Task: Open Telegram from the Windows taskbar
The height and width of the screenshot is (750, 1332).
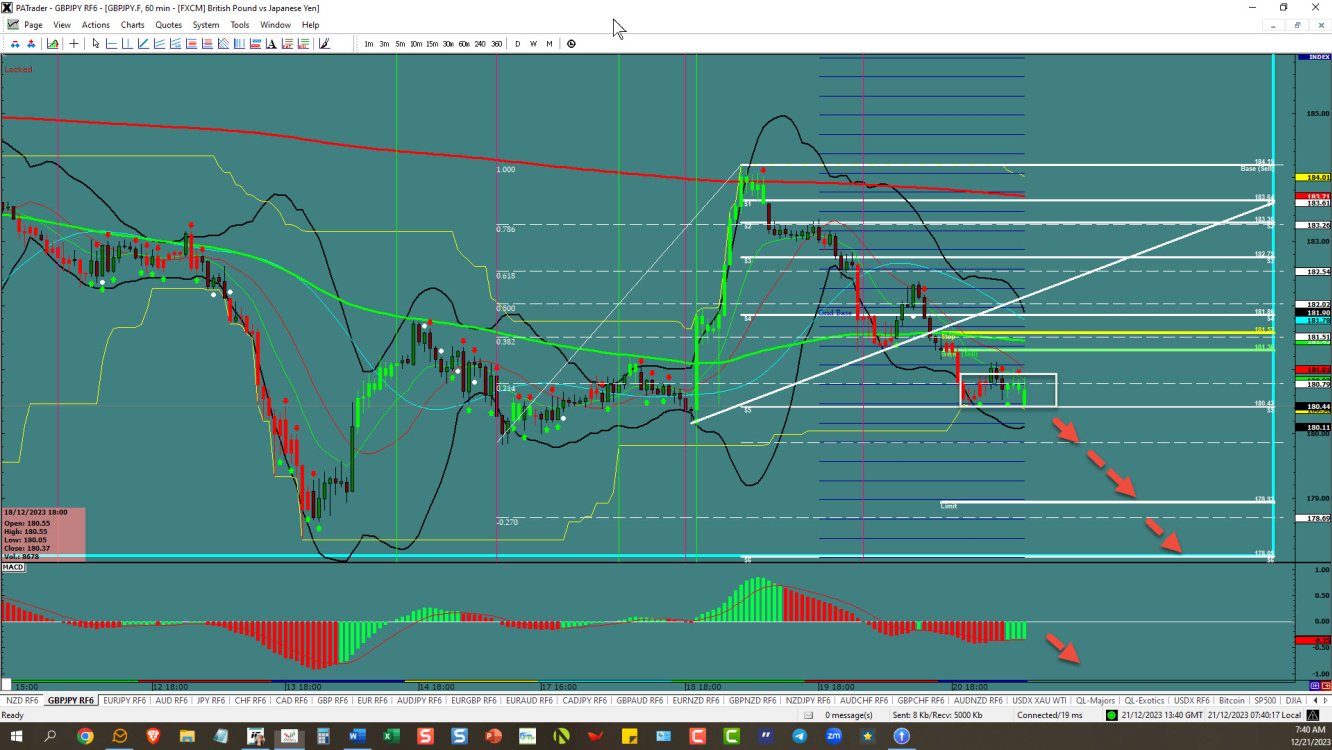Action: pyautogui.click(x=799, y=737)
